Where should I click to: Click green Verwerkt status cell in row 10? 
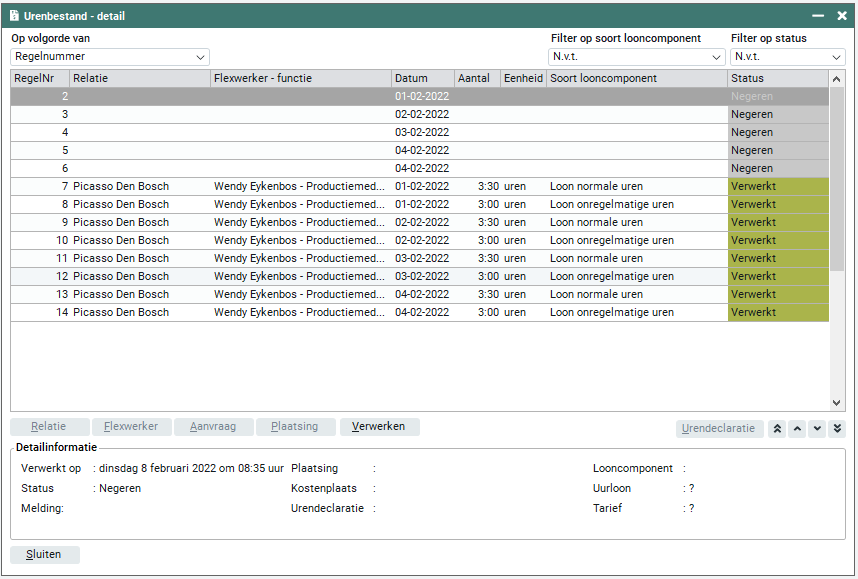coord(777,240)
